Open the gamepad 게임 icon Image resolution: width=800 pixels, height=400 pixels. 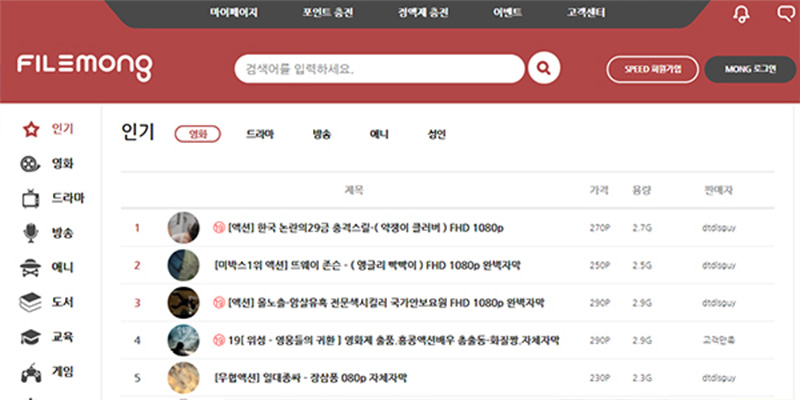click(31, 372)
